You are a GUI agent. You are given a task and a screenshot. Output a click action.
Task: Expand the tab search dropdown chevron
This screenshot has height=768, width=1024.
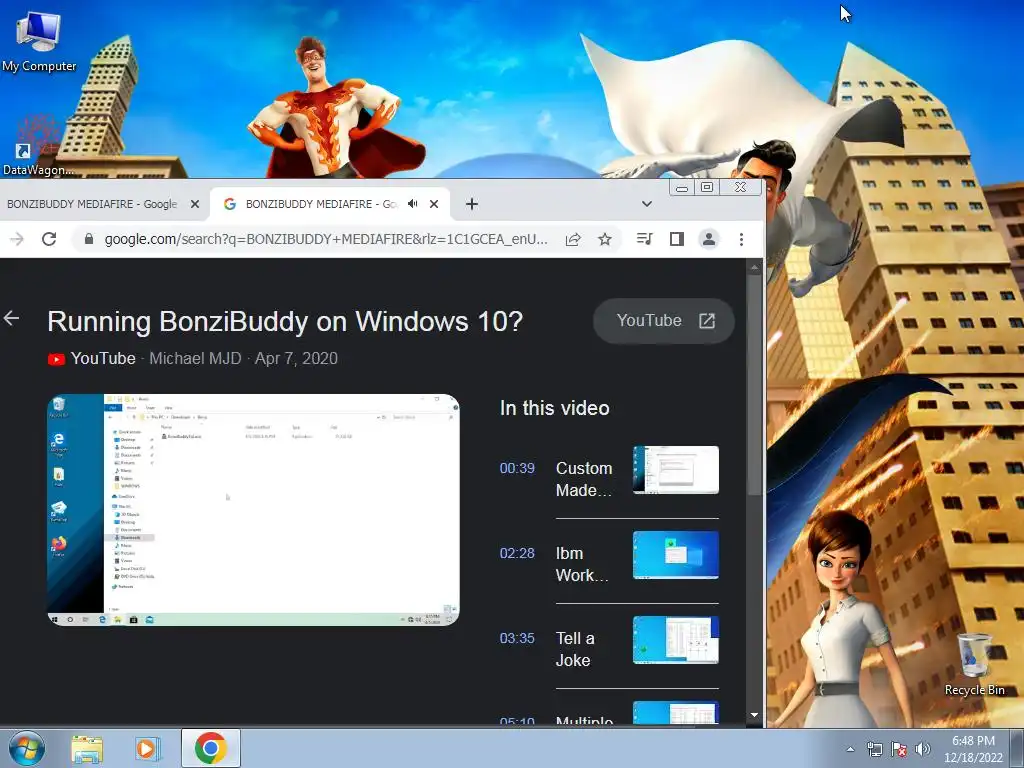click(x=647, y=204)
